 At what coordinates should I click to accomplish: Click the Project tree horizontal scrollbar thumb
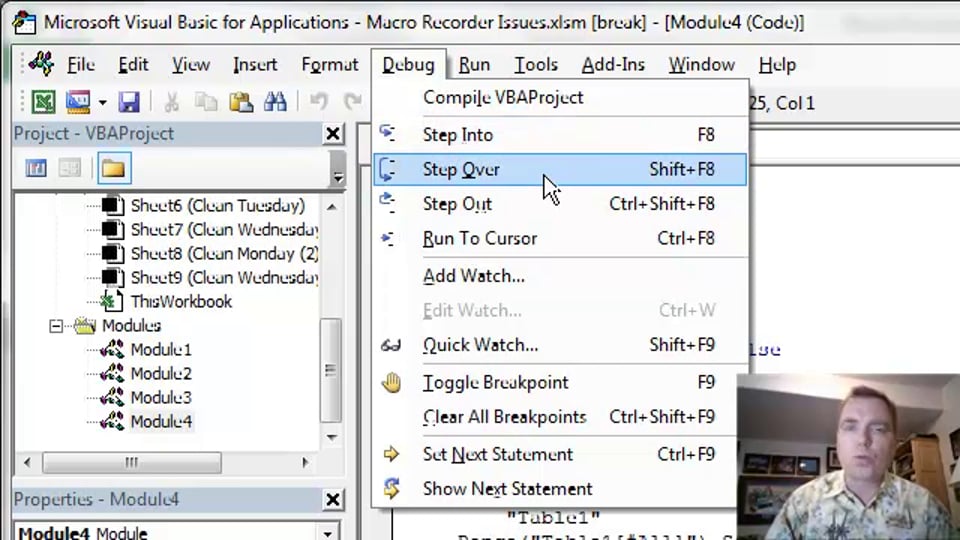(x=132, y=462)
